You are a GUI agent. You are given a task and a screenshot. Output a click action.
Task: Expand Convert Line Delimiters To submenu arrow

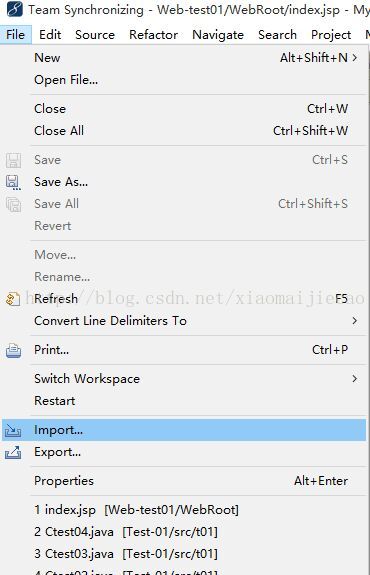pyautogui.click(x=355, y=321)
